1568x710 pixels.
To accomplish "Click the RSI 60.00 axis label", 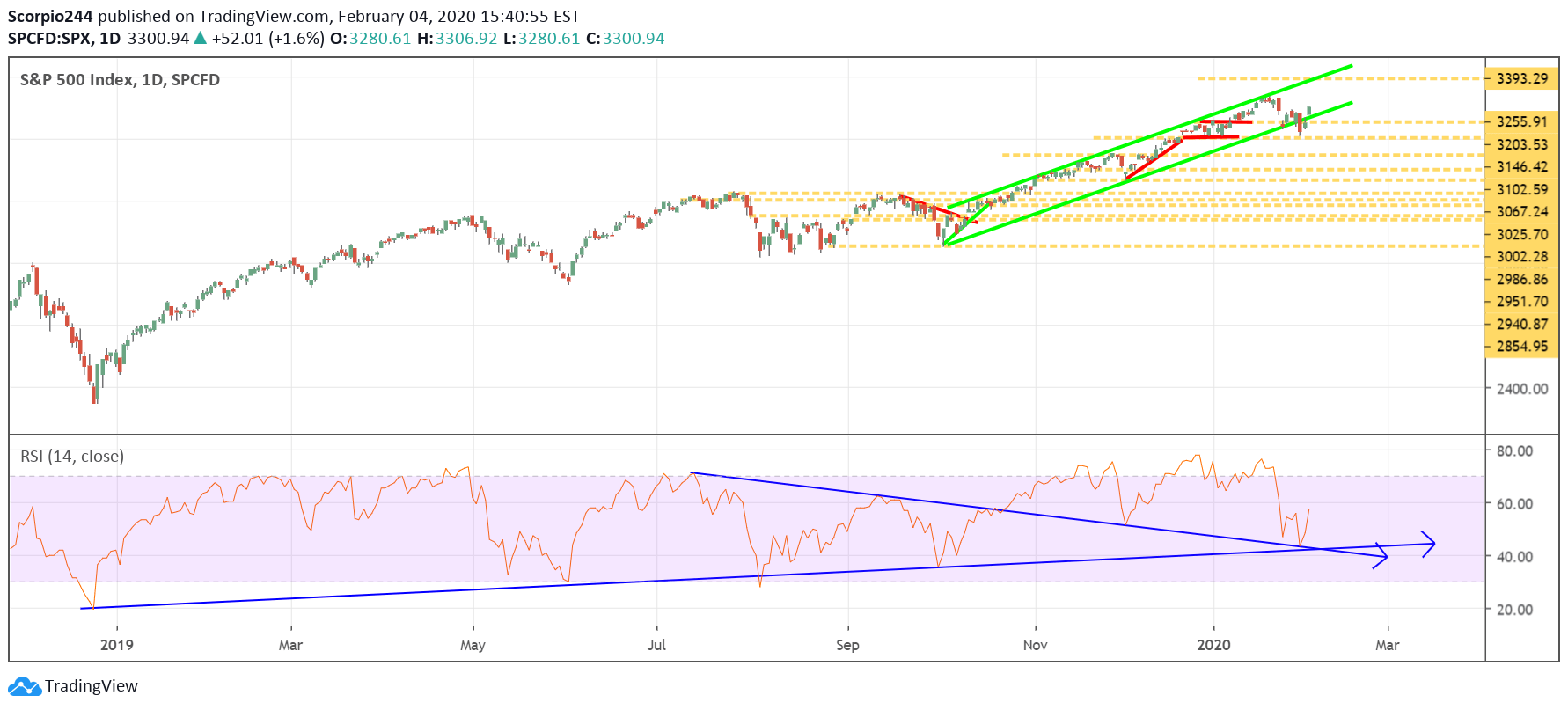I will [x=1514, y=503].
